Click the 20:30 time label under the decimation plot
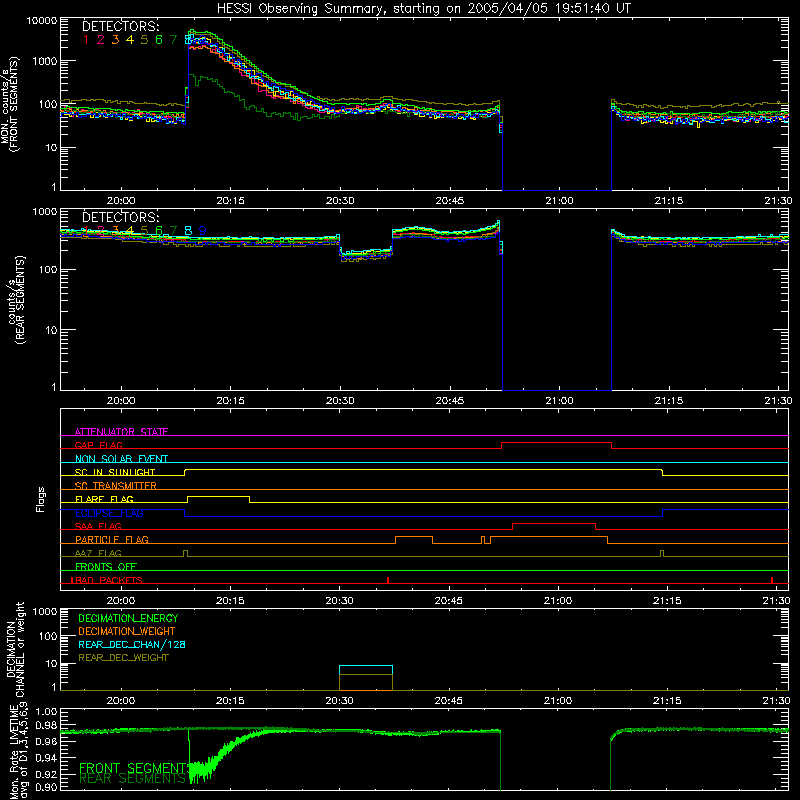The width and height of the screenshot is (800, 800). [339, 701]
